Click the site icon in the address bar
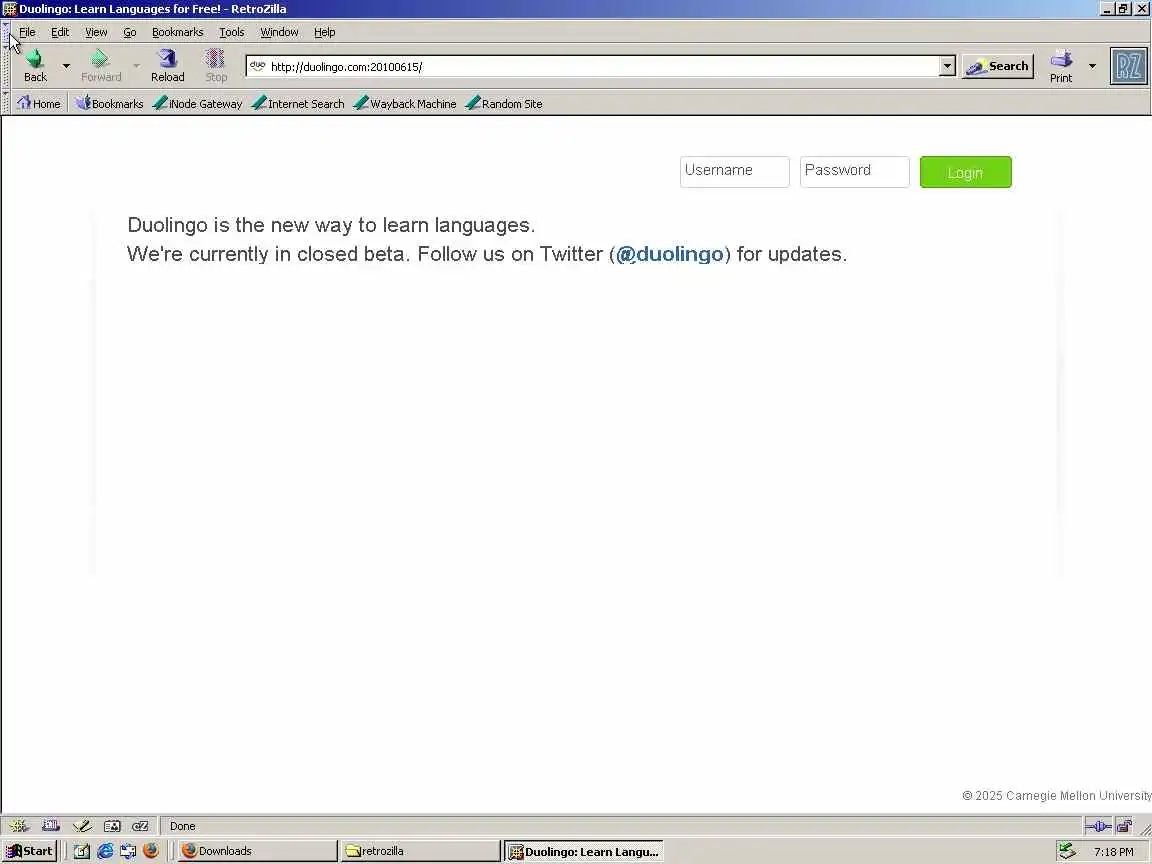This screenshot has width=1152, height=864. pyautogui.click(x=257, y=66)
